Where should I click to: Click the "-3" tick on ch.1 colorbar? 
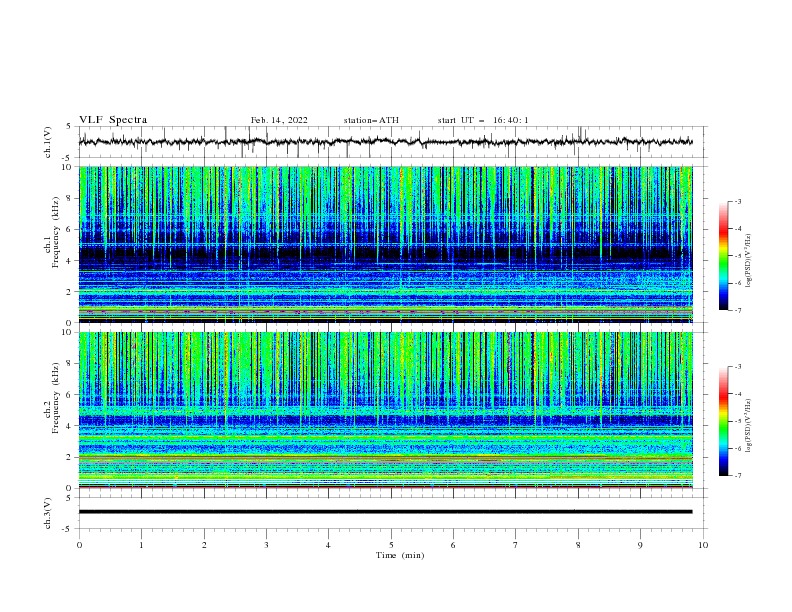pyautogui.click(x=737, y=201)
